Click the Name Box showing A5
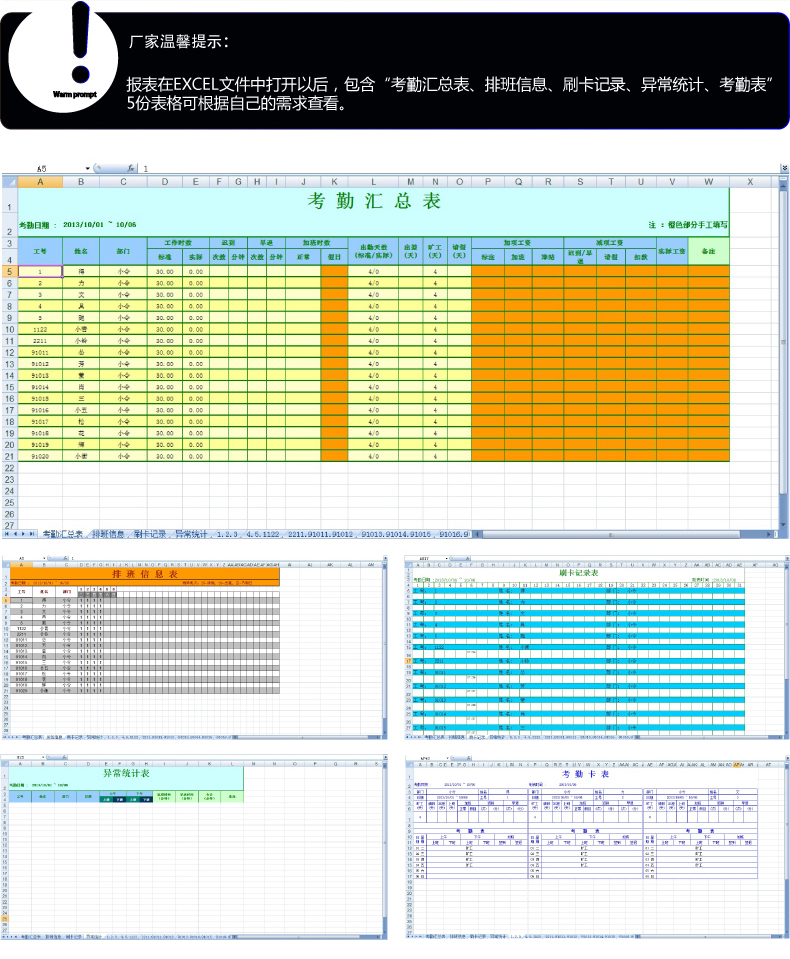Image resolution: width=790 pixels, height=959 pixels. click(x=42, y=168)
